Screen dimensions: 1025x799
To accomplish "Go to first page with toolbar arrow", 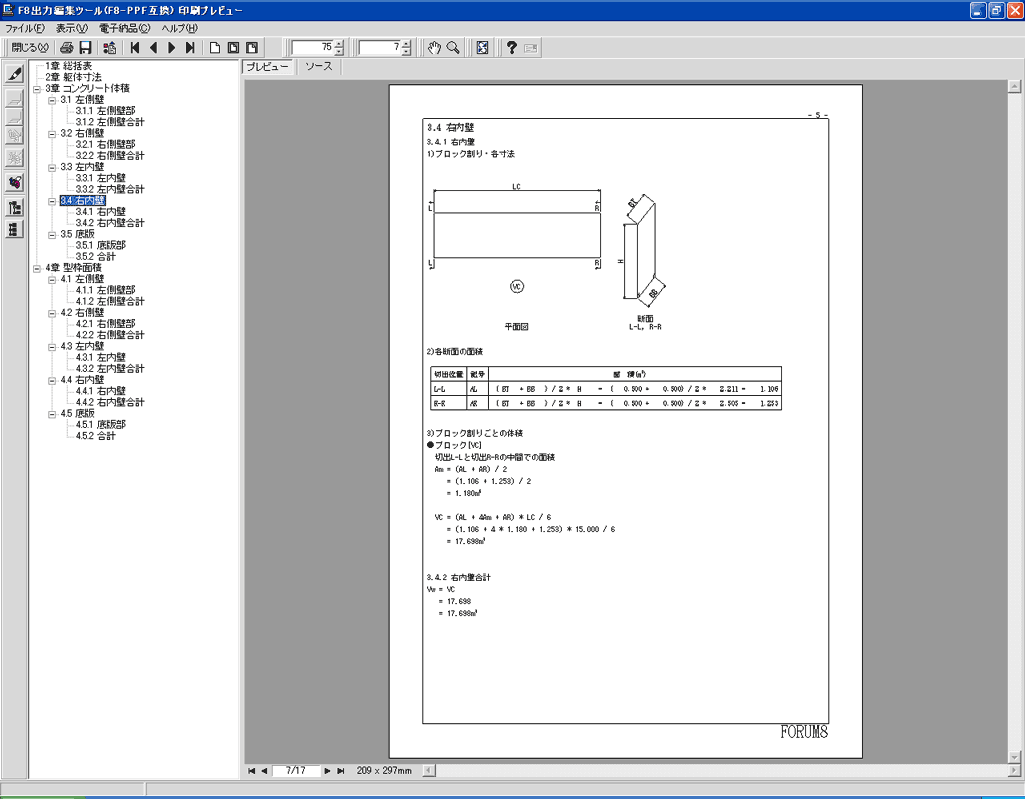I will click(x=135, y=48).
